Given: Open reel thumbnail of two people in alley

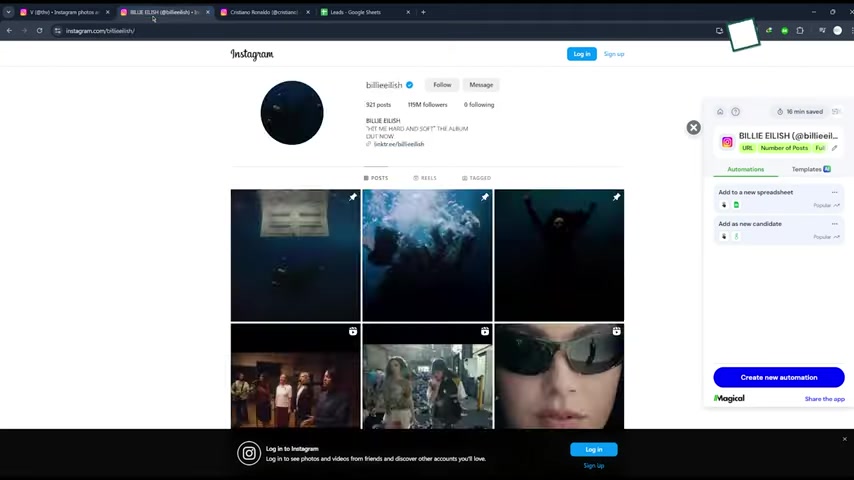Looking at the screenshot, I should 428,376.
